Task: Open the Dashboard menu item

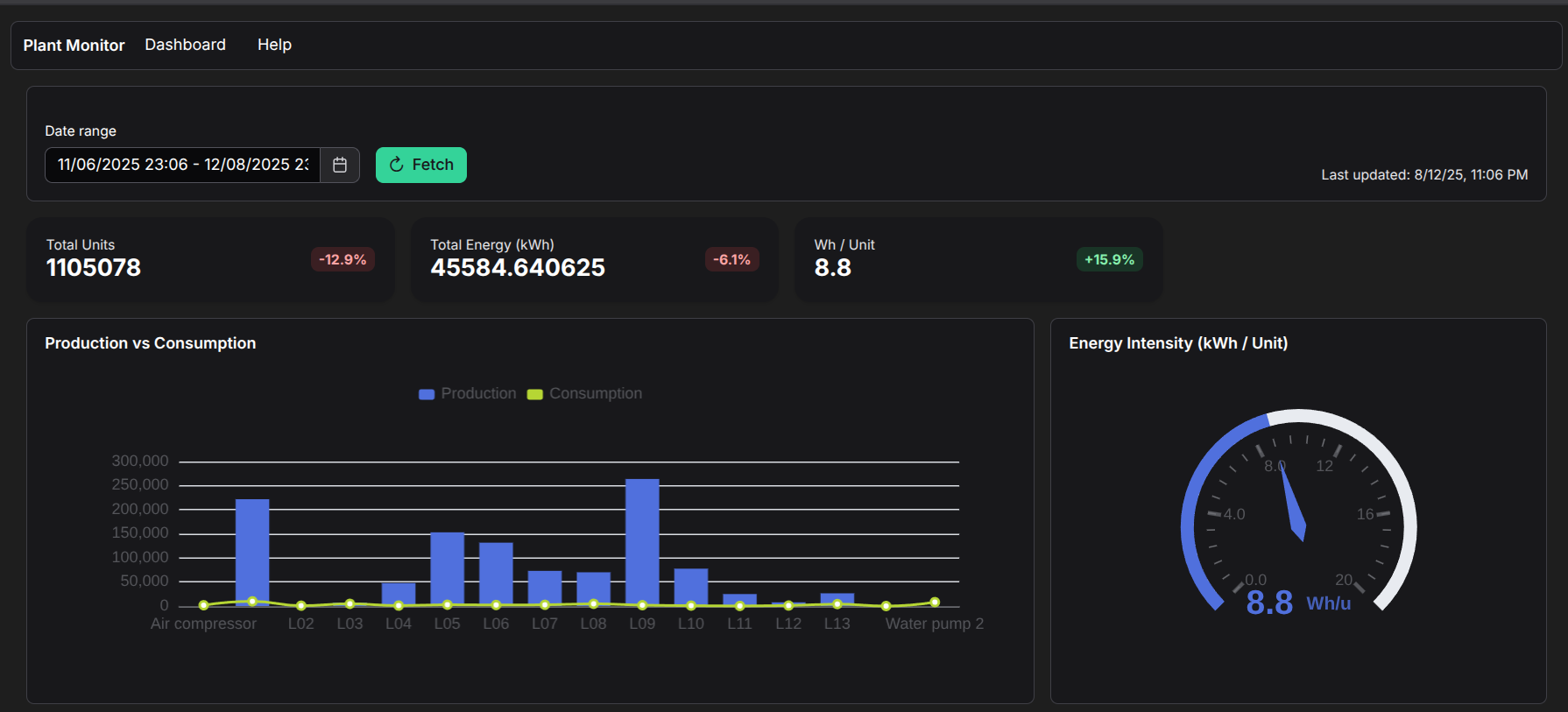Action: (185, 45)
